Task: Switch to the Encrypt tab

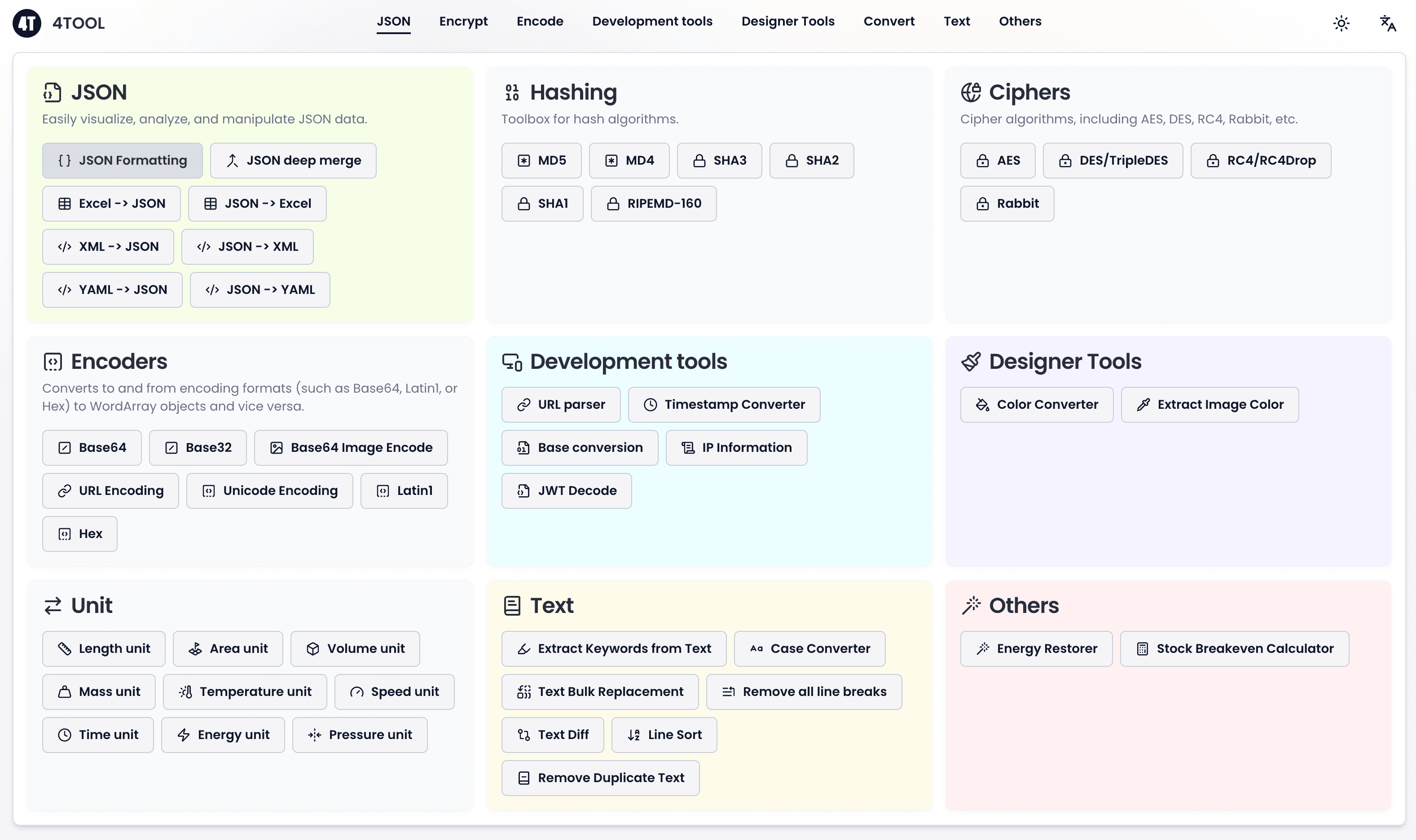Action: click(x=463, y=22)
